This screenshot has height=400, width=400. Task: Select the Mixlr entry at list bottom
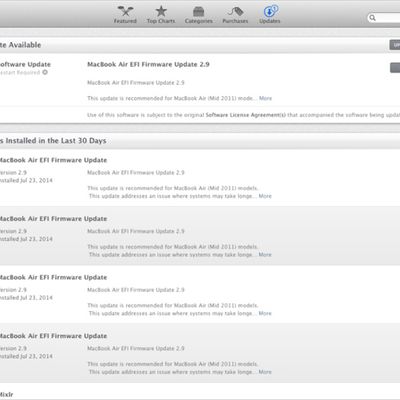pyautogui.click(x=6, y=395)
